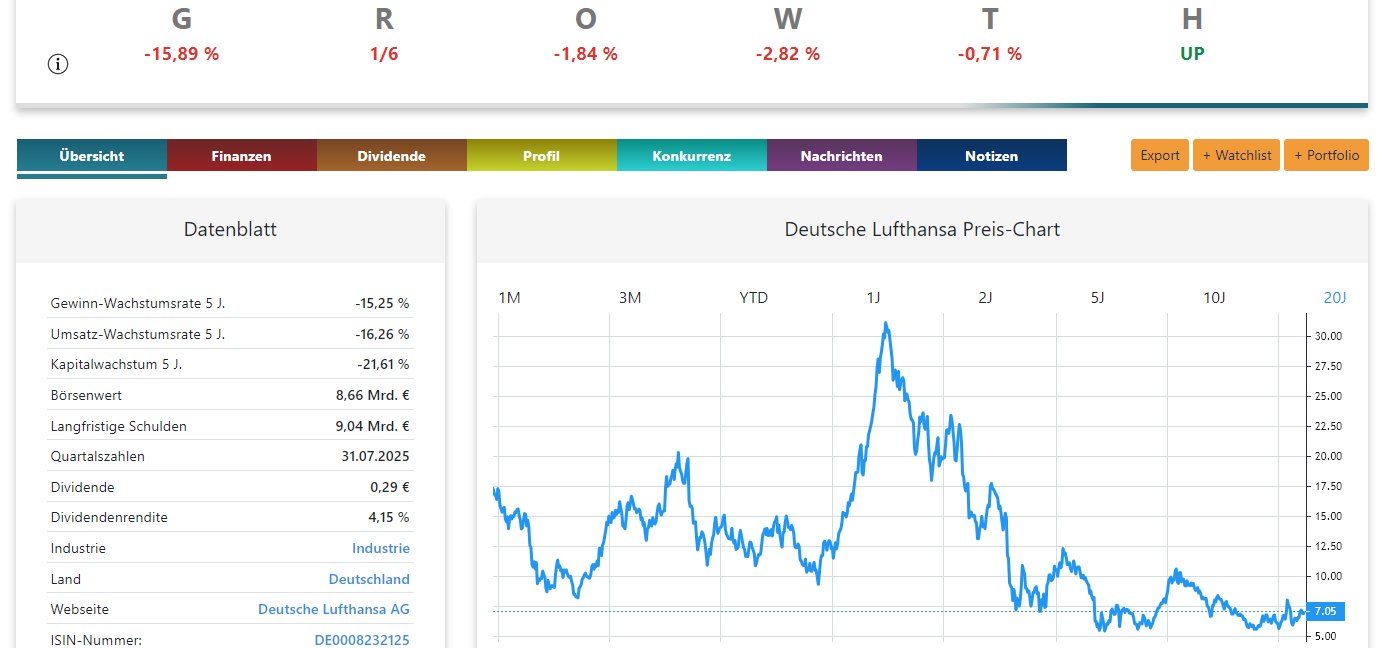
Task: Open the Übersicht tab
Action: (92, 156)
